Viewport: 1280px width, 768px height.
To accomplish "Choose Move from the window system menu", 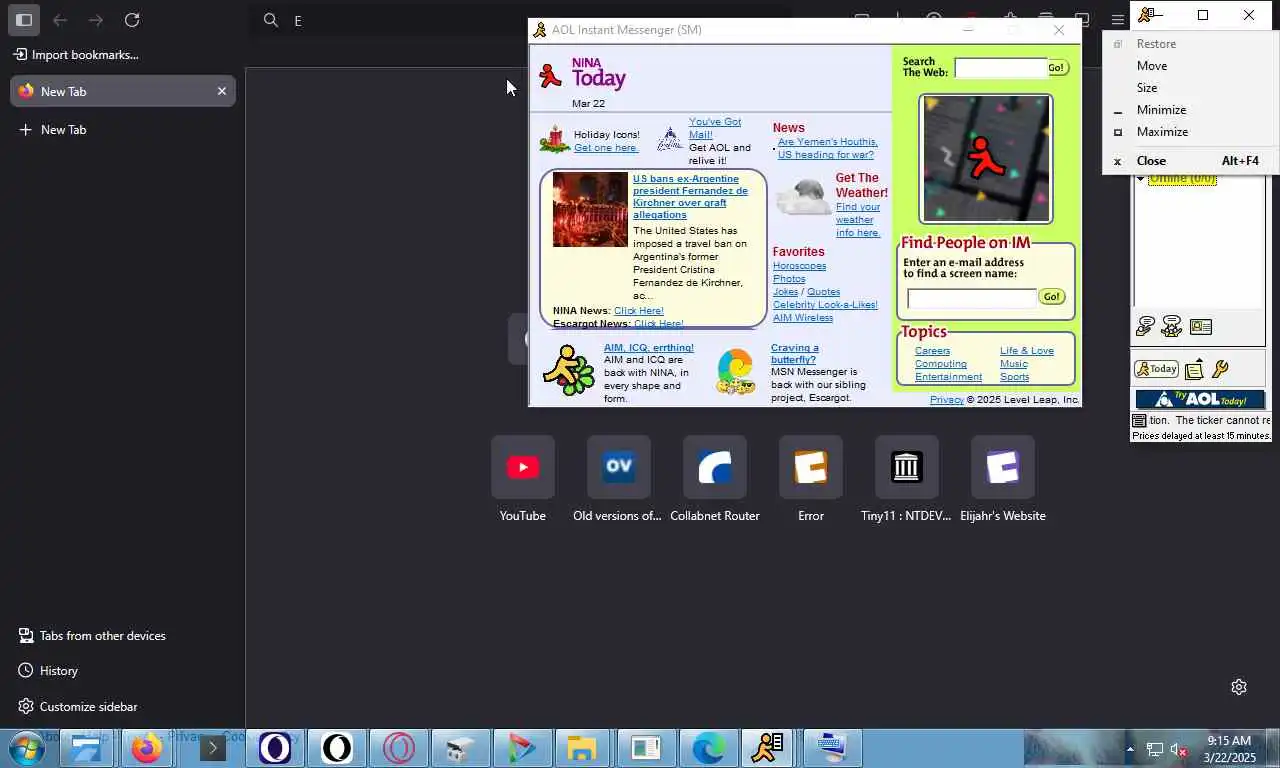I will [x=1190, y=66].
